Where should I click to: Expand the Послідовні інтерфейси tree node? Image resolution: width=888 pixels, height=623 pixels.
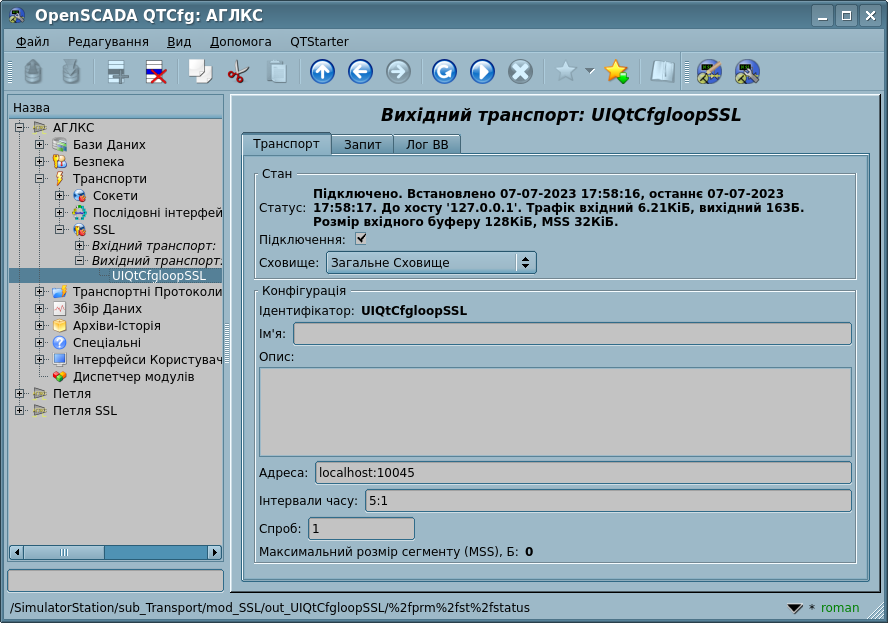59,212
